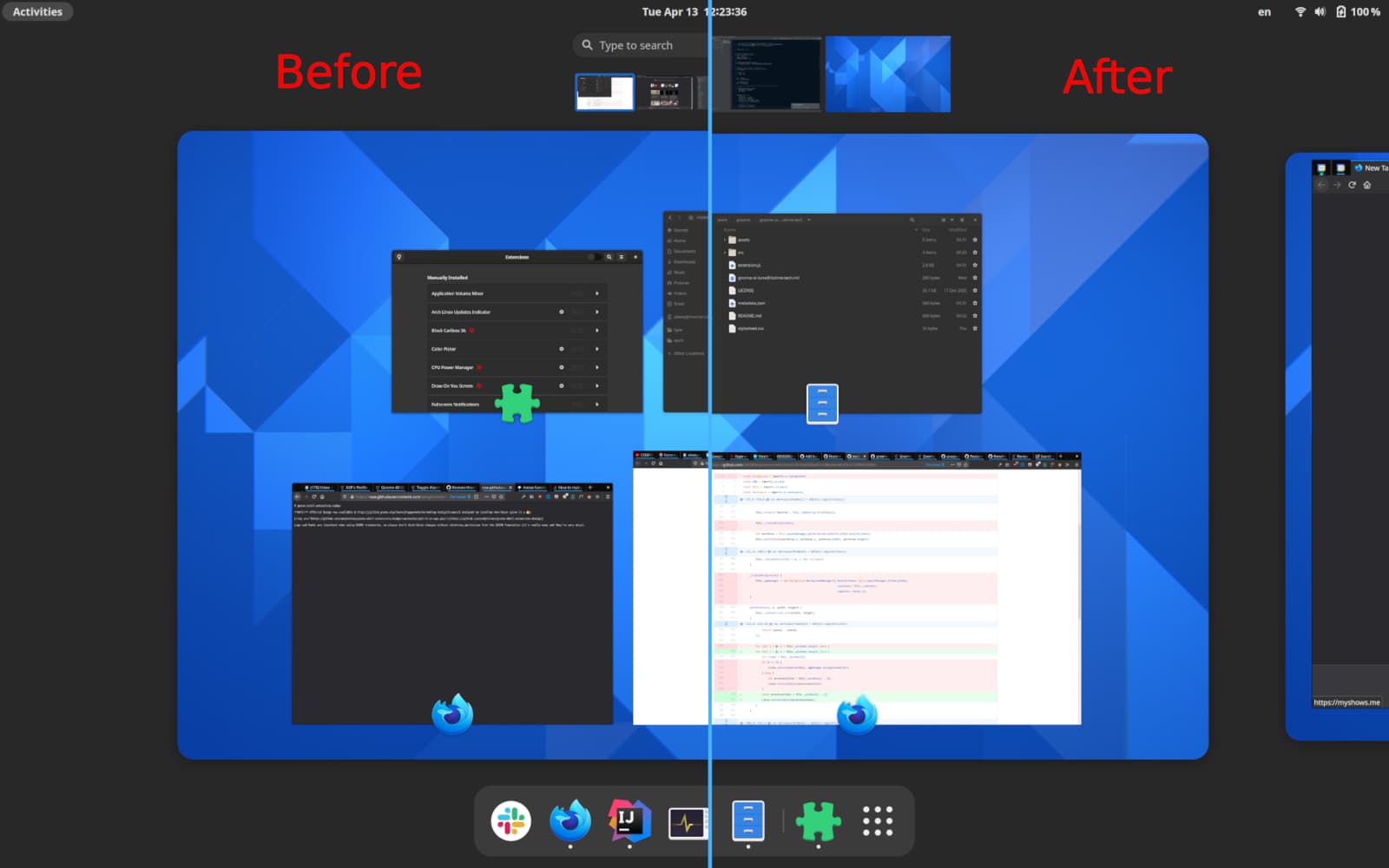Expand Application Volume Mixer extension details
The height and width of the screenshot is (868, 1389).
pyautogui.click(x=597, y=293)
